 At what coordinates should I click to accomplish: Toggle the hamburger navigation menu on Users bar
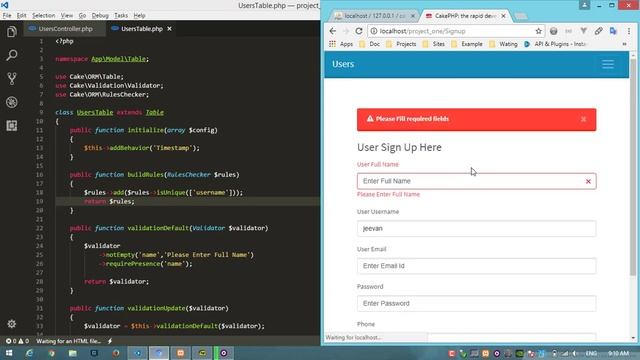608,64
